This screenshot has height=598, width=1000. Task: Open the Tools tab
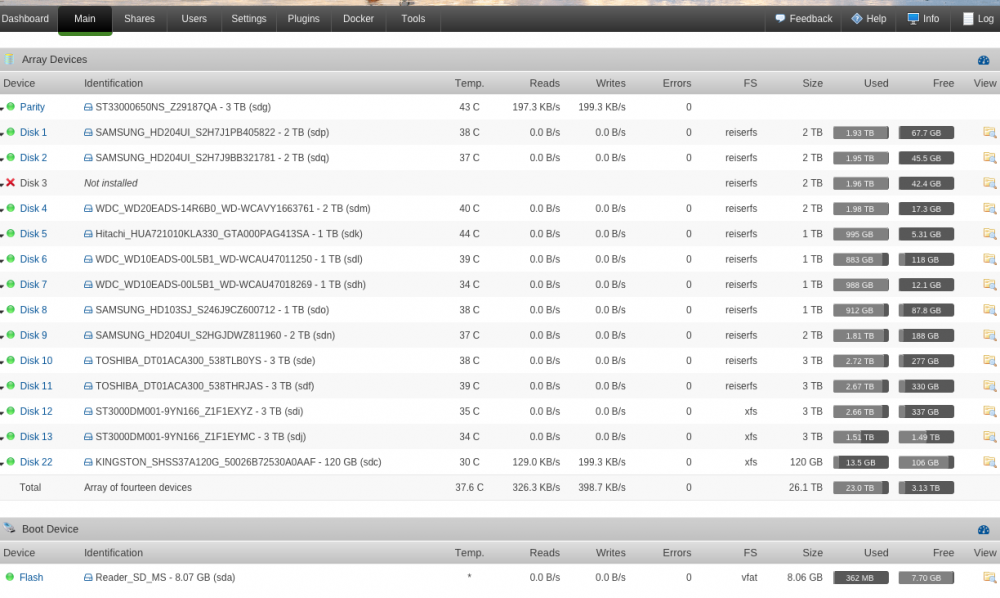click(x=413, y=18)
